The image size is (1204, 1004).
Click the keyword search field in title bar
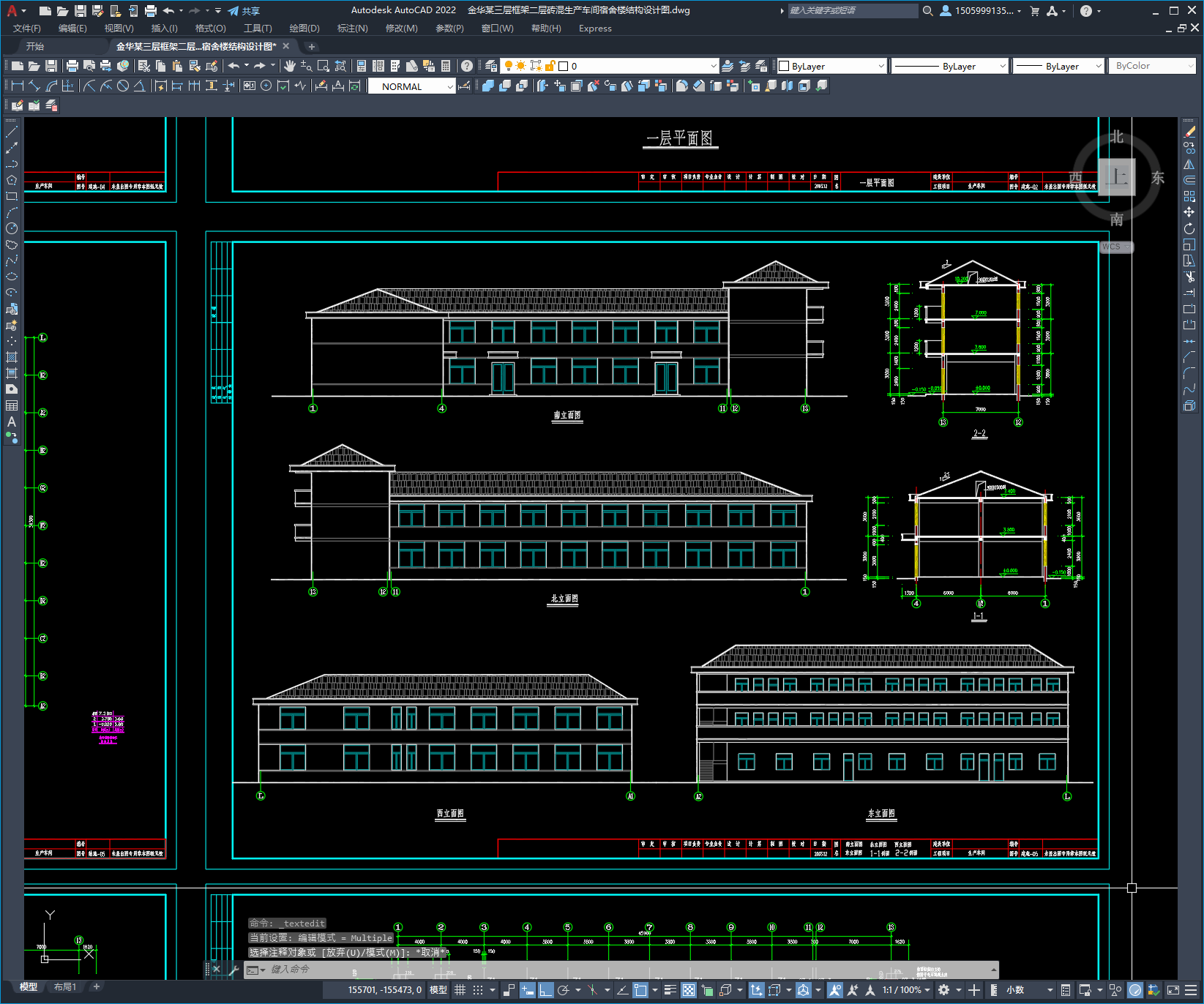click(x=853, y=11)
